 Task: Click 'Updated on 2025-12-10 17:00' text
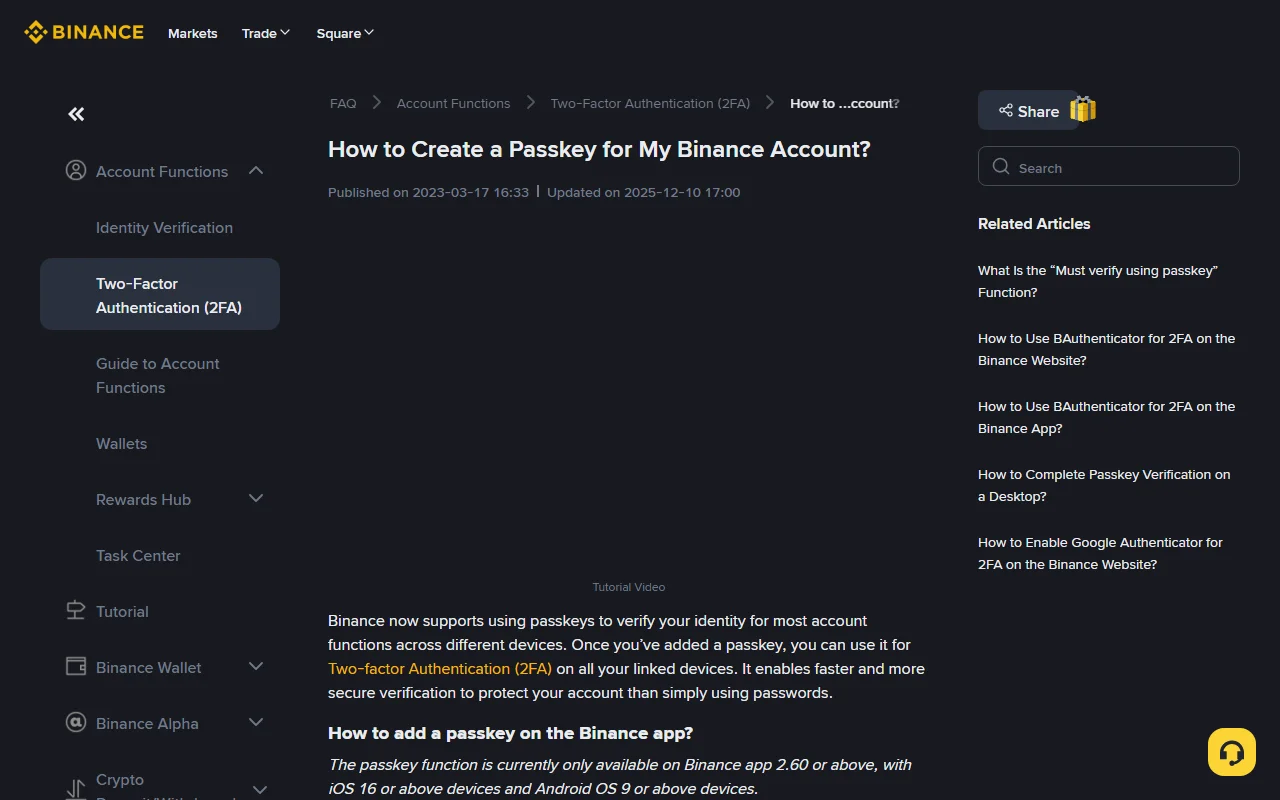coord(644,192)
